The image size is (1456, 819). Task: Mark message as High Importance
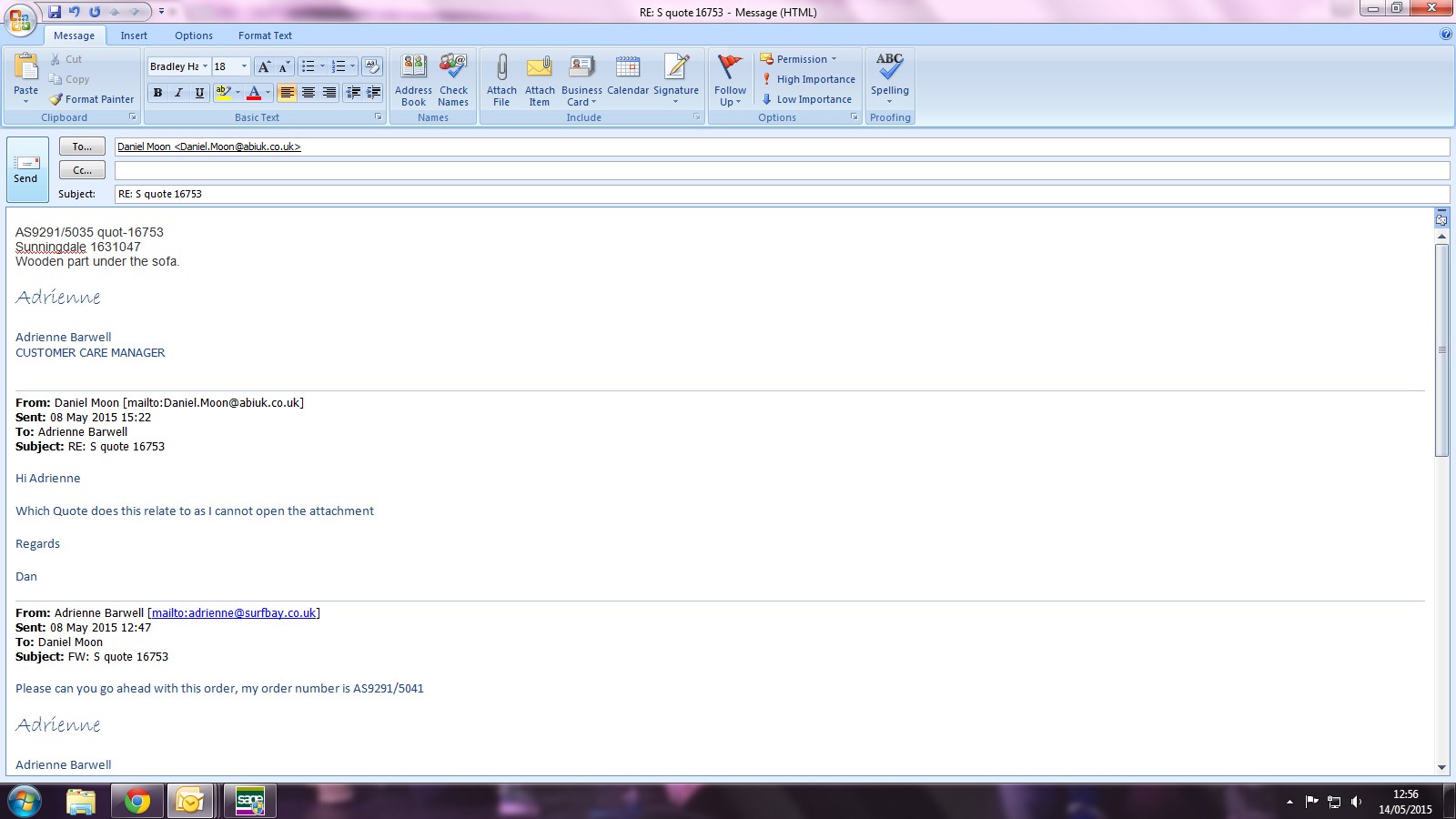pos(808,79)
